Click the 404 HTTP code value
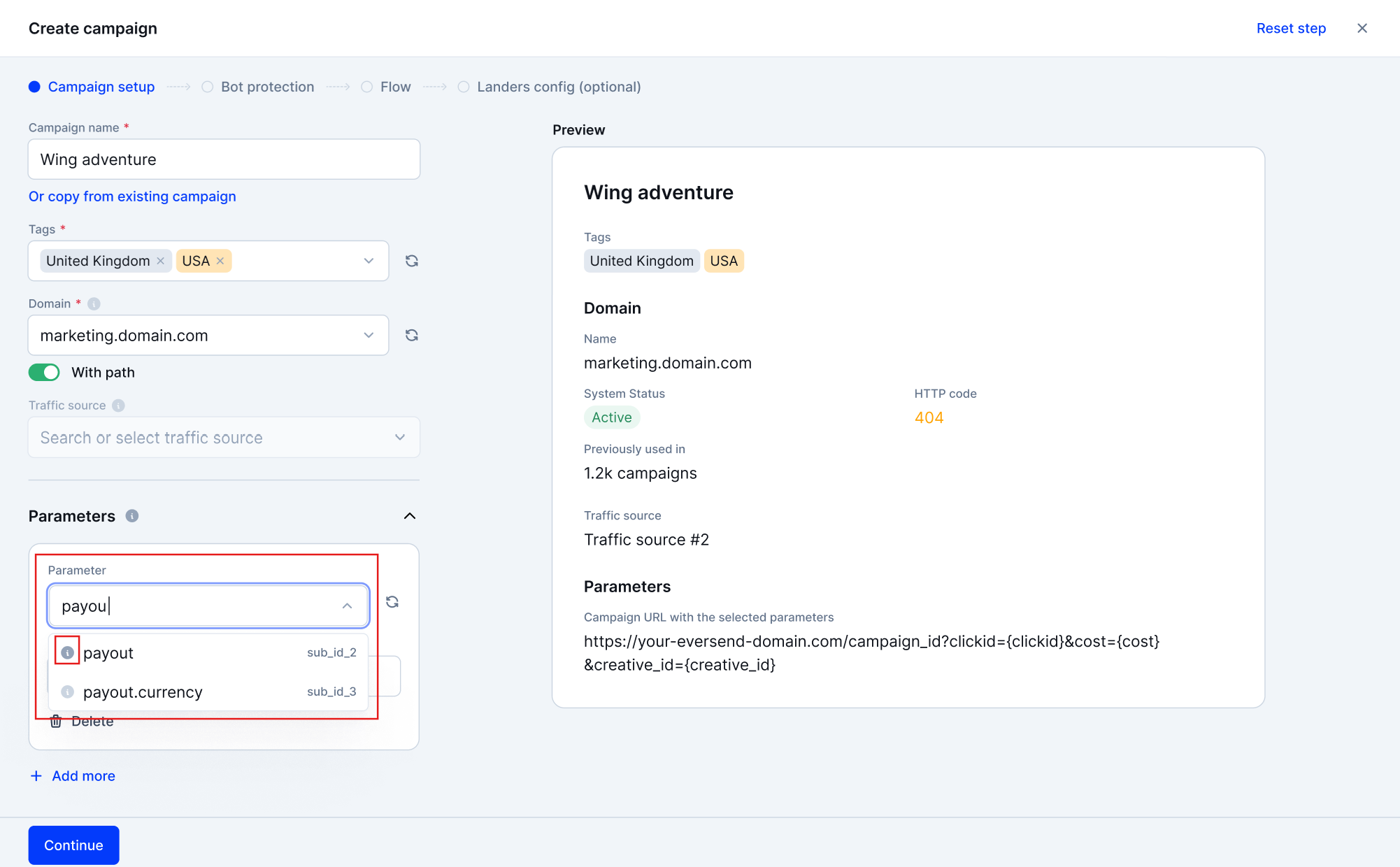The height and width of the screenshot is (867, 1400). click(x=929, y=417)
